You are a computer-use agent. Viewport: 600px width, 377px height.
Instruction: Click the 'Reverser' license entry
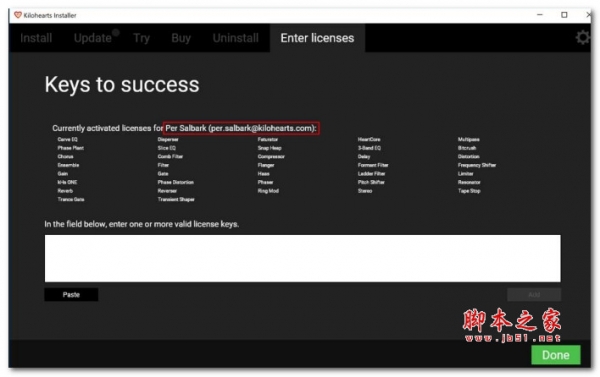point(167,191)
